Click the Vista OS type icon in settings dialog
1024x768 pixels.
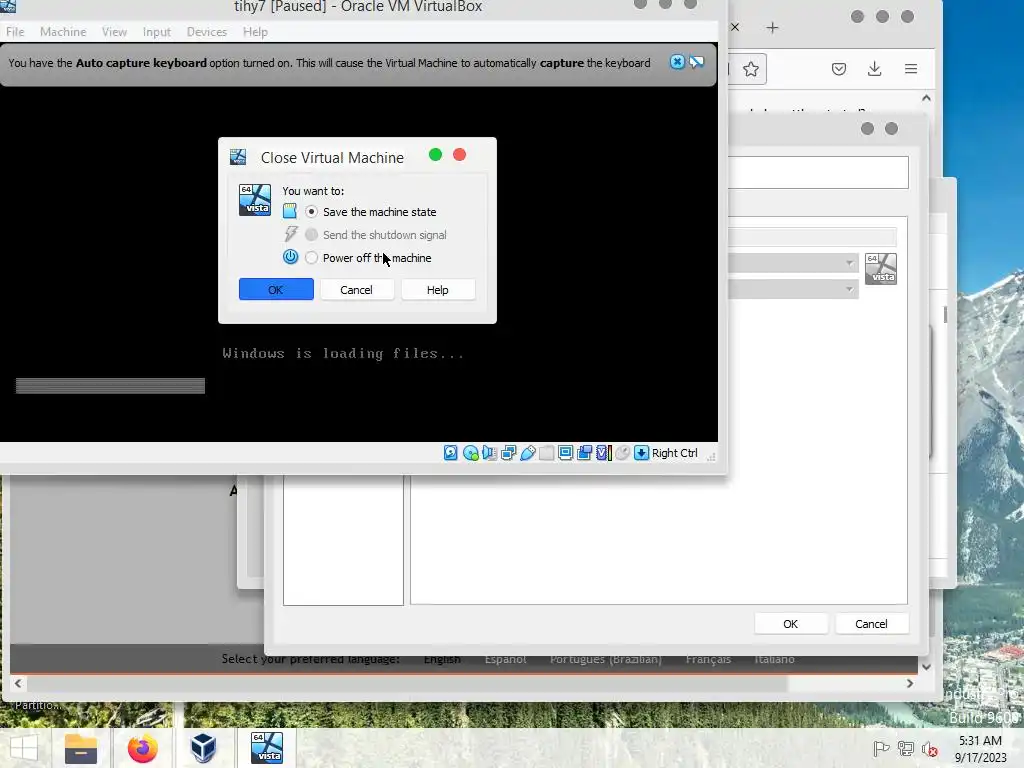880,268
